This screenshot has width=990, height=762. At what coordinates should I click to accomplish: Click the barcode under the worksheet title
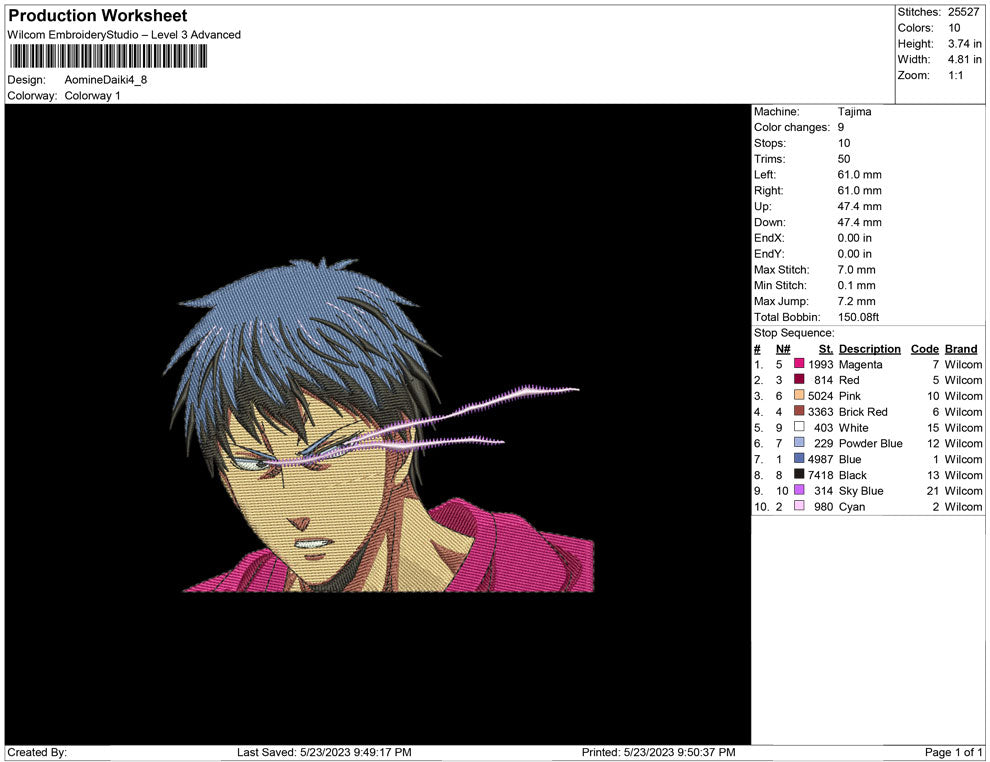(107, 57)
